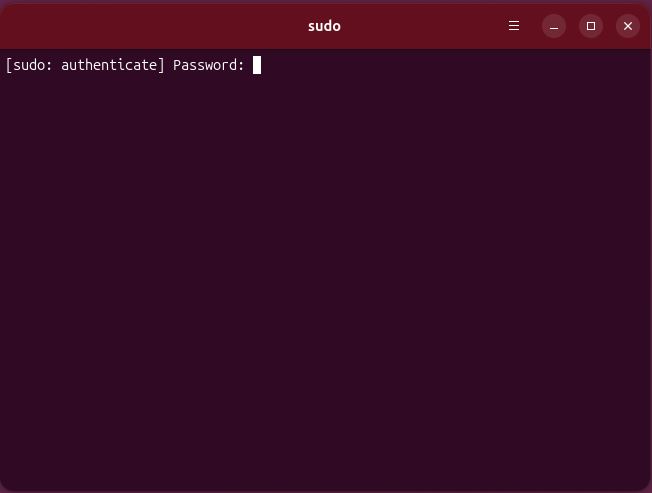Image resolution: width=652 pixels, height=493 pixels.
Task: Click the center of the blank terminal output
Action: [326, 270]
